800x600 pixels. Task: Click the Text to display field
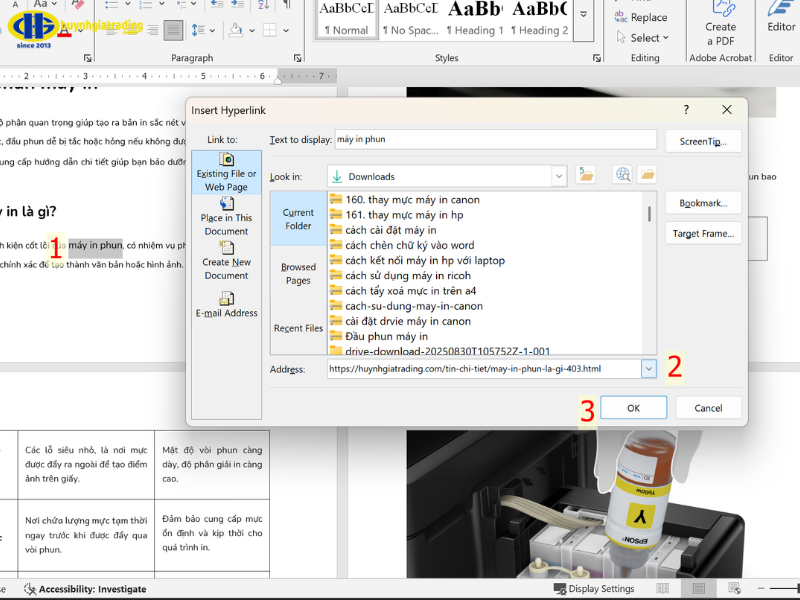point(494,140)
